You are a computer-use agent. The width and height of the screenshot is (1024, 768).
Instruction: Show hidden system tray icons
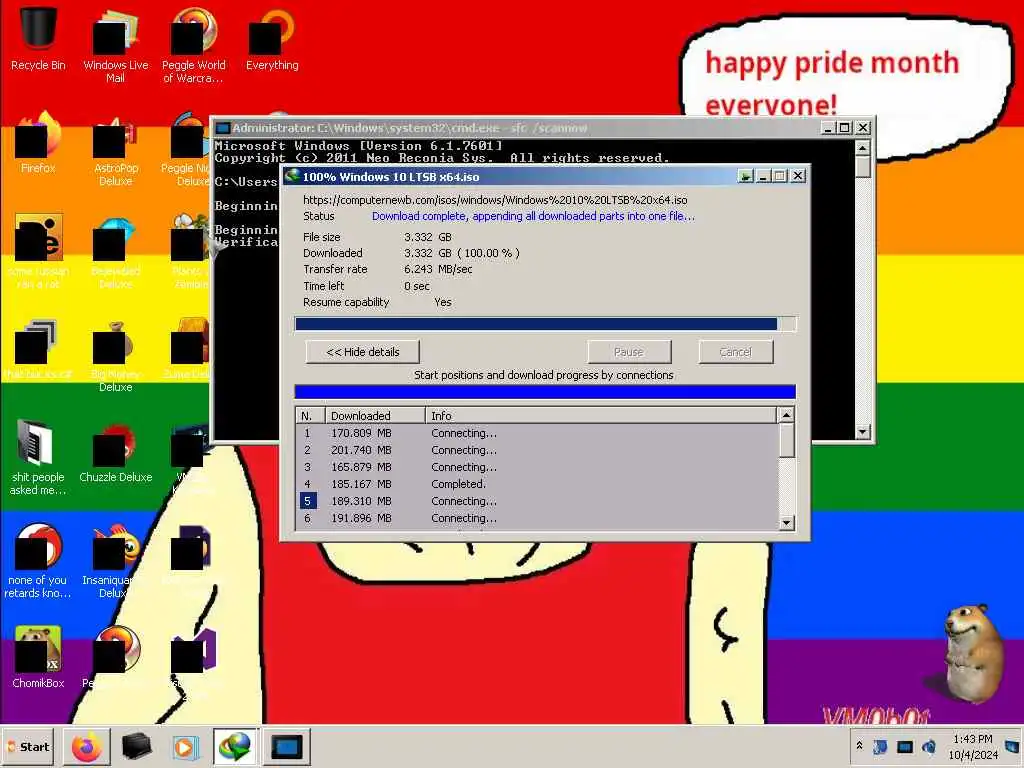click(x=859, y=746)
